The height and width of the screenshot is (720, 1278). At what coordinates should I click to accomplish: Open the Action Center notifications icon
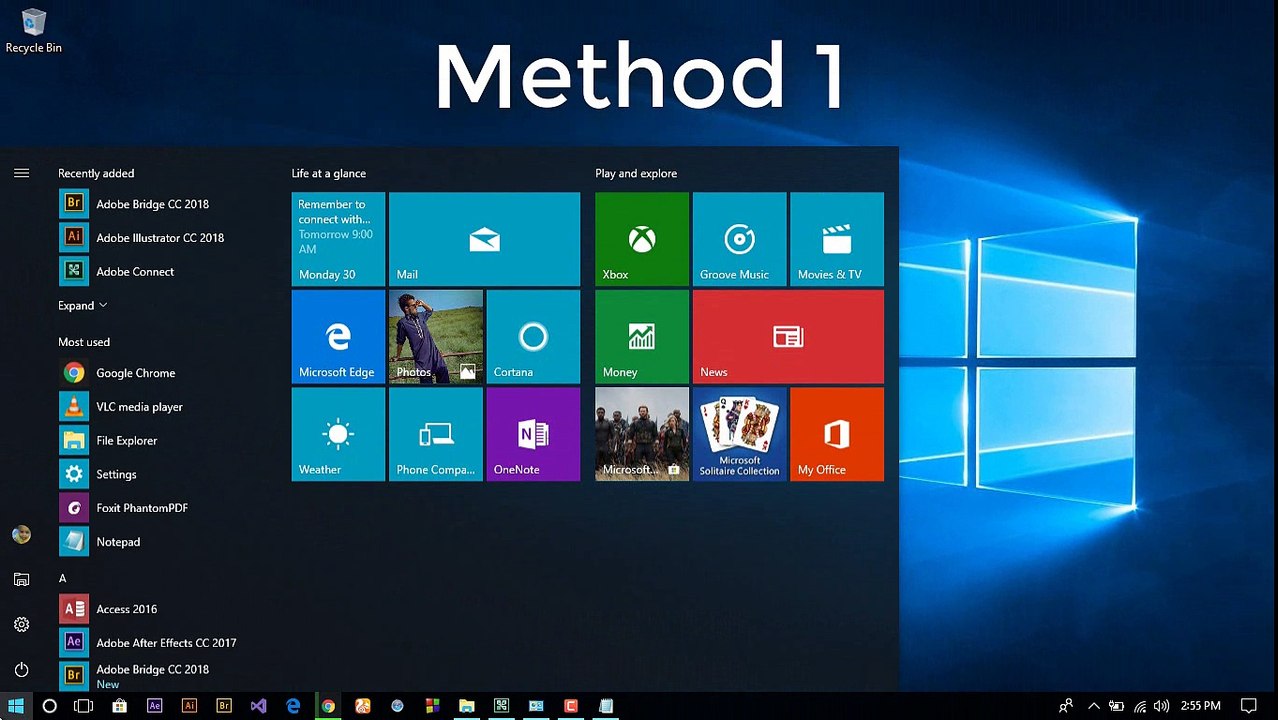[1248, 706]
